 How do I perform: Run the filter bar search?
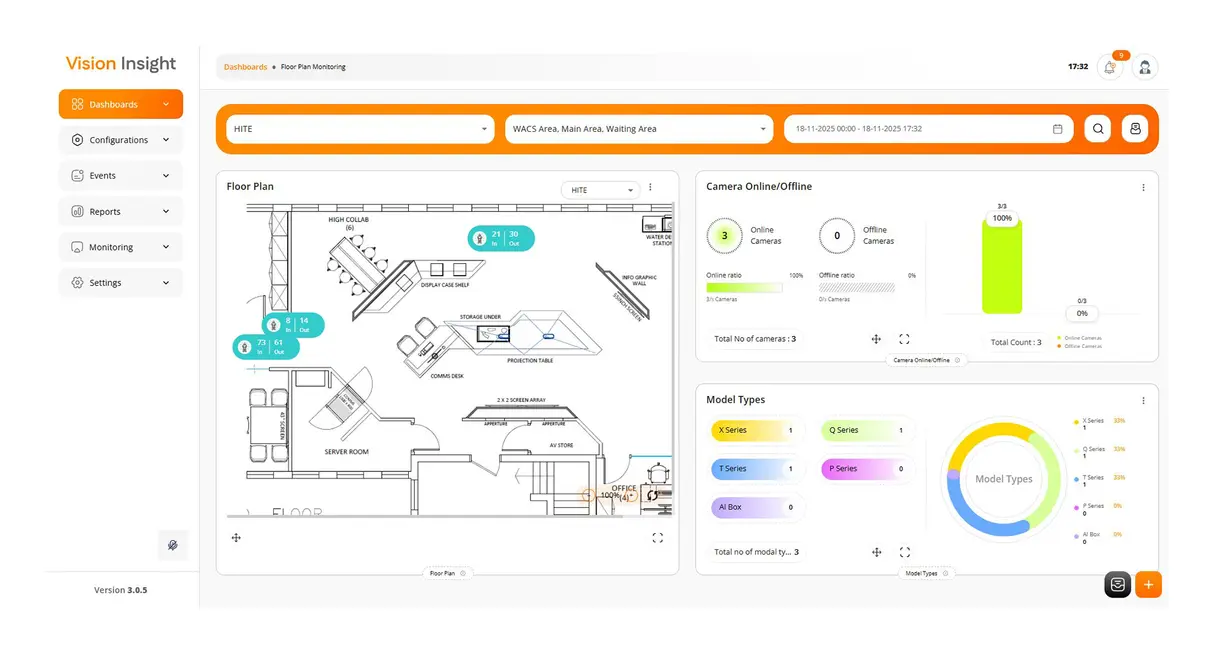coord(1098,129)
